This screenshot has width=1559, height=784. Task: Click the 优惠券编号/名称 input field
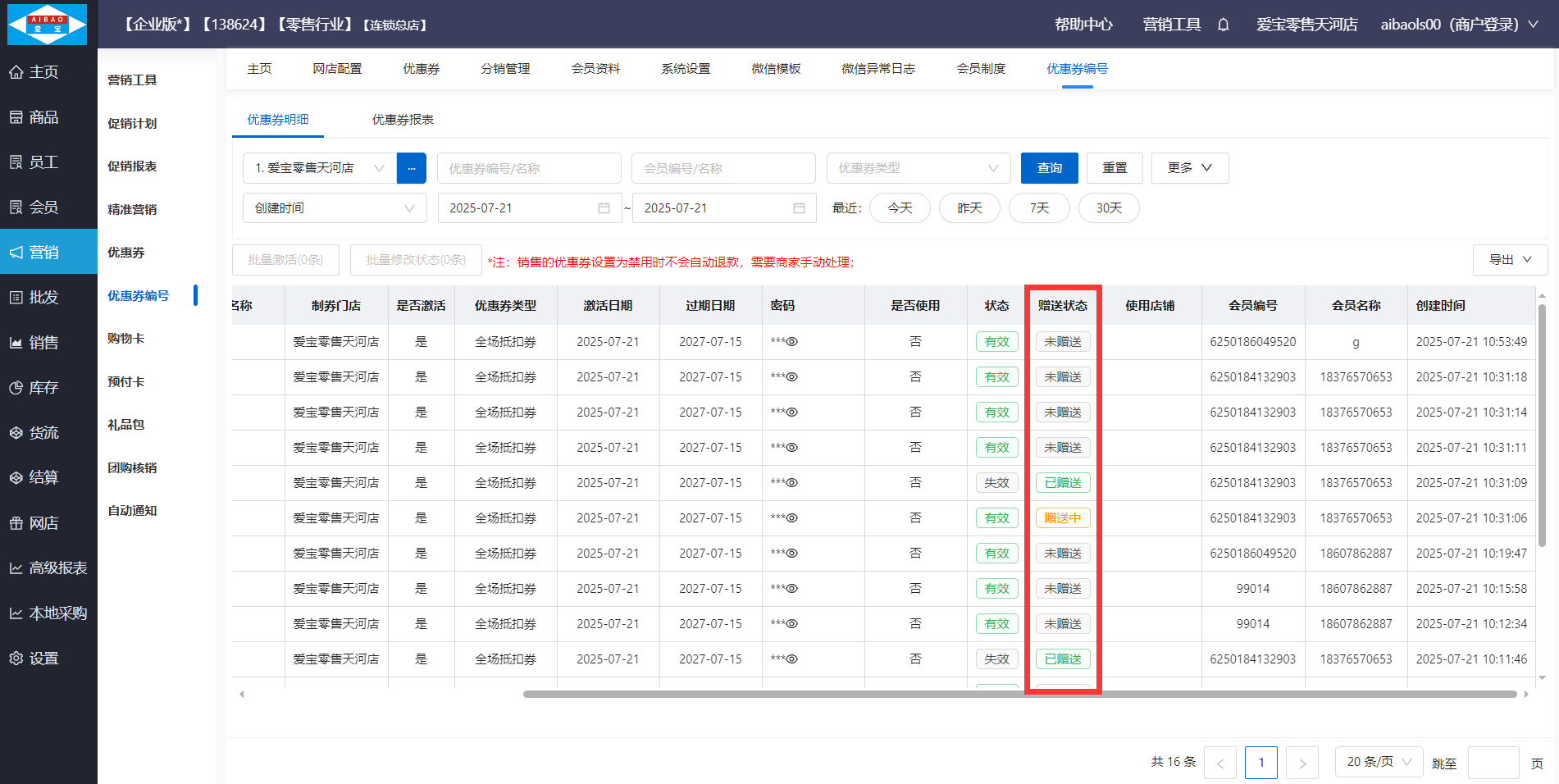pos(529,168)
